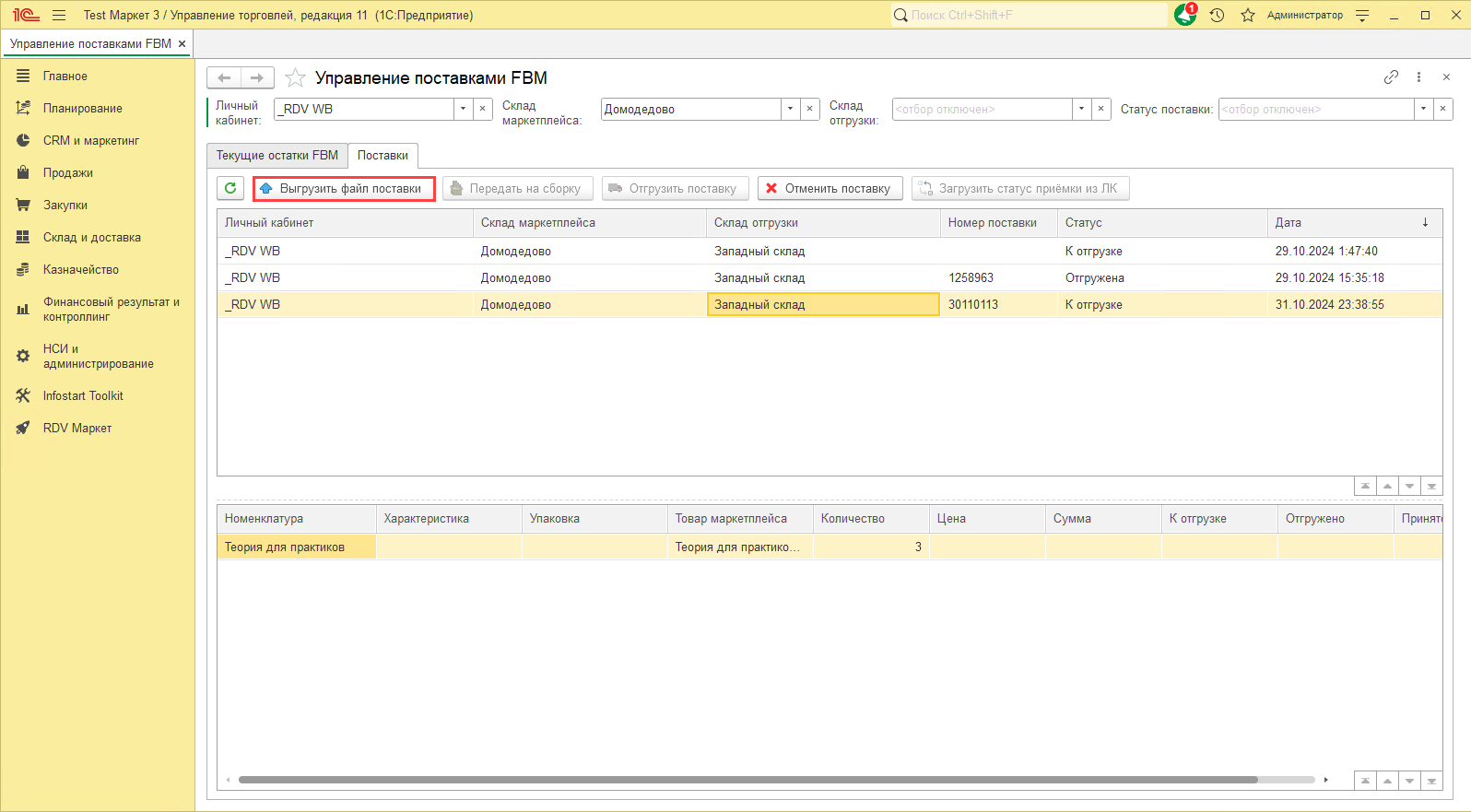Screen dimensions: 1471x812
Task: Clear the Склад отгрузки filter
Action: click(1101, 109)
